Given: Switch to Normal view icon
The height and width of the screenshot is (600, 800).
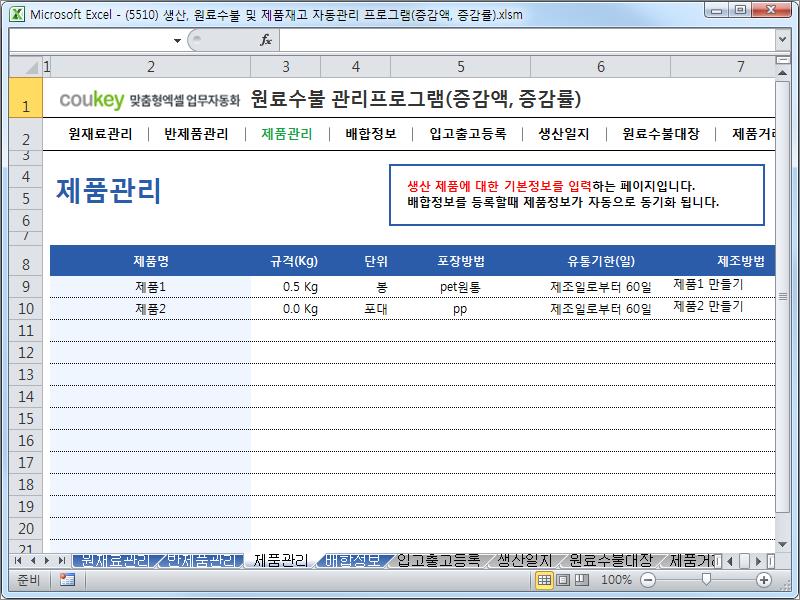Looking at the screenshot, I should pos(544,580).
